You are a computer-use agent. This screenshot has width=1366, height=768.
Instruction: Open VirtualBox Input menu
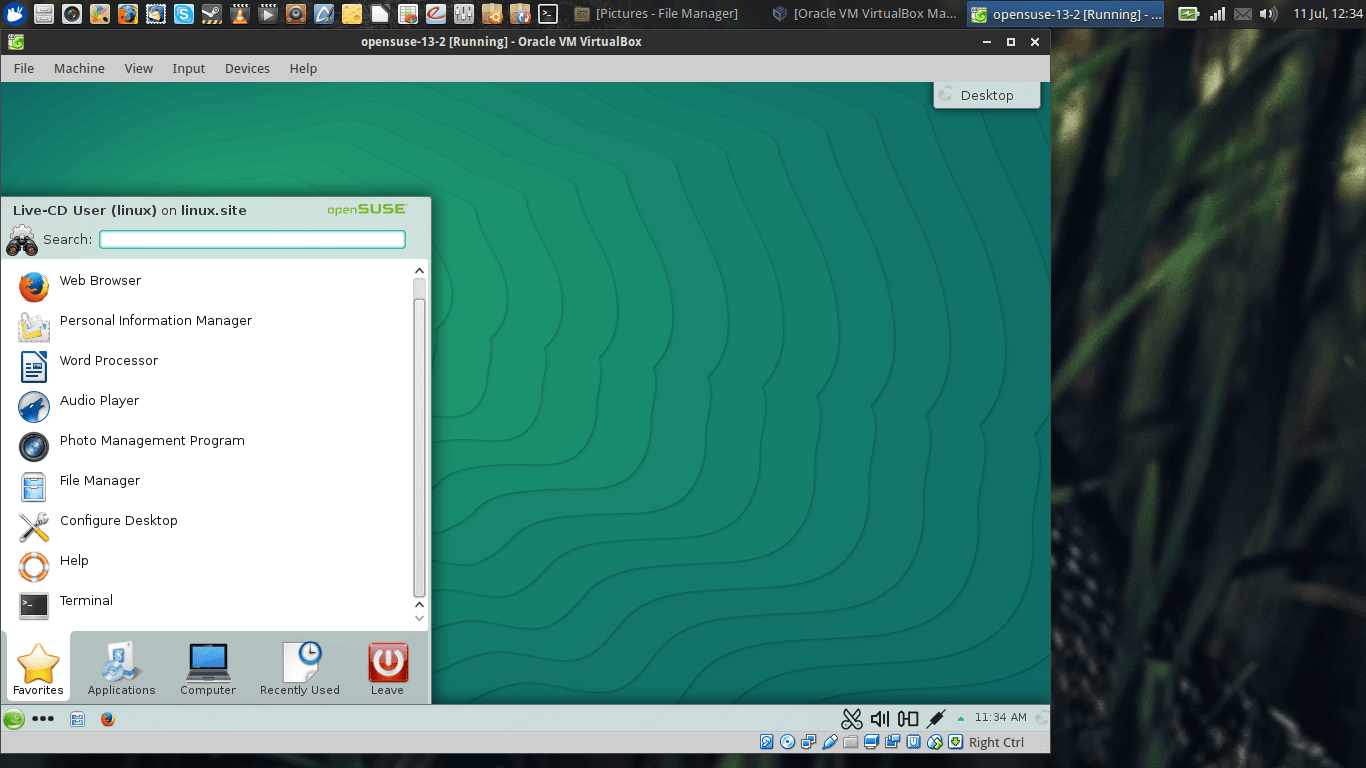tap(188, 69)
